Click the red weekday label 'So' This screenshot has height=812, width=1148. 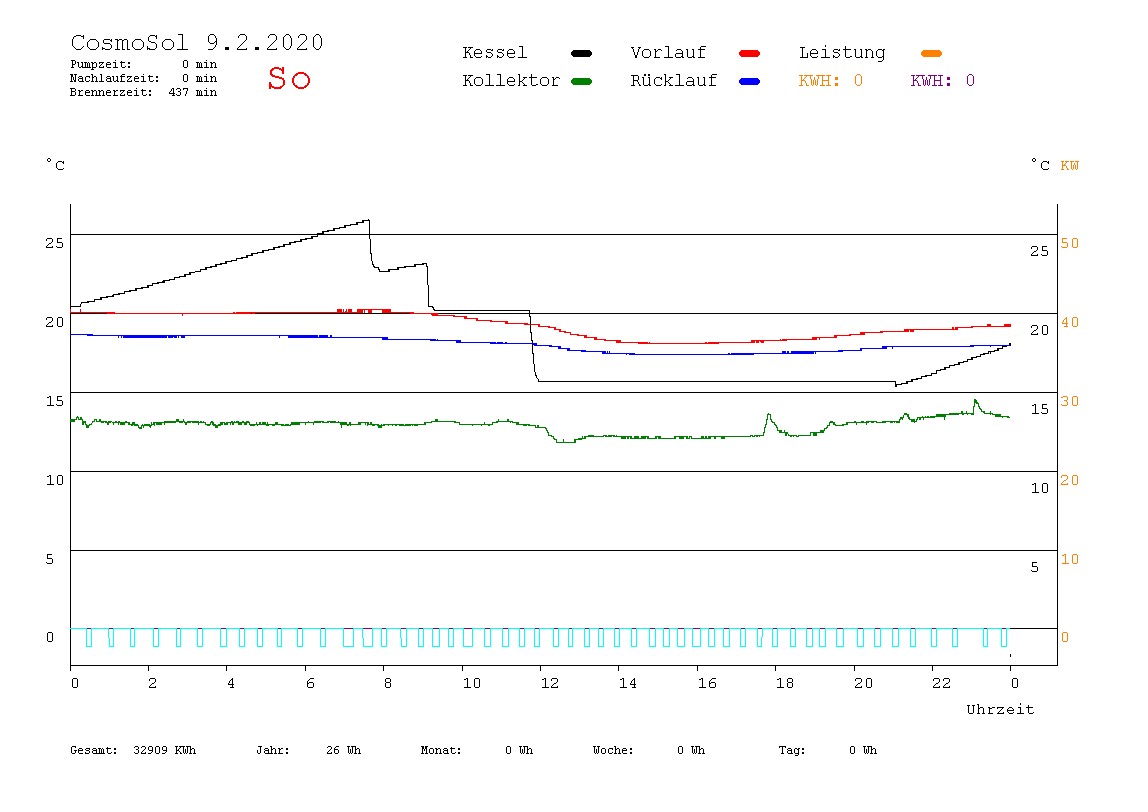click(289, 78)
